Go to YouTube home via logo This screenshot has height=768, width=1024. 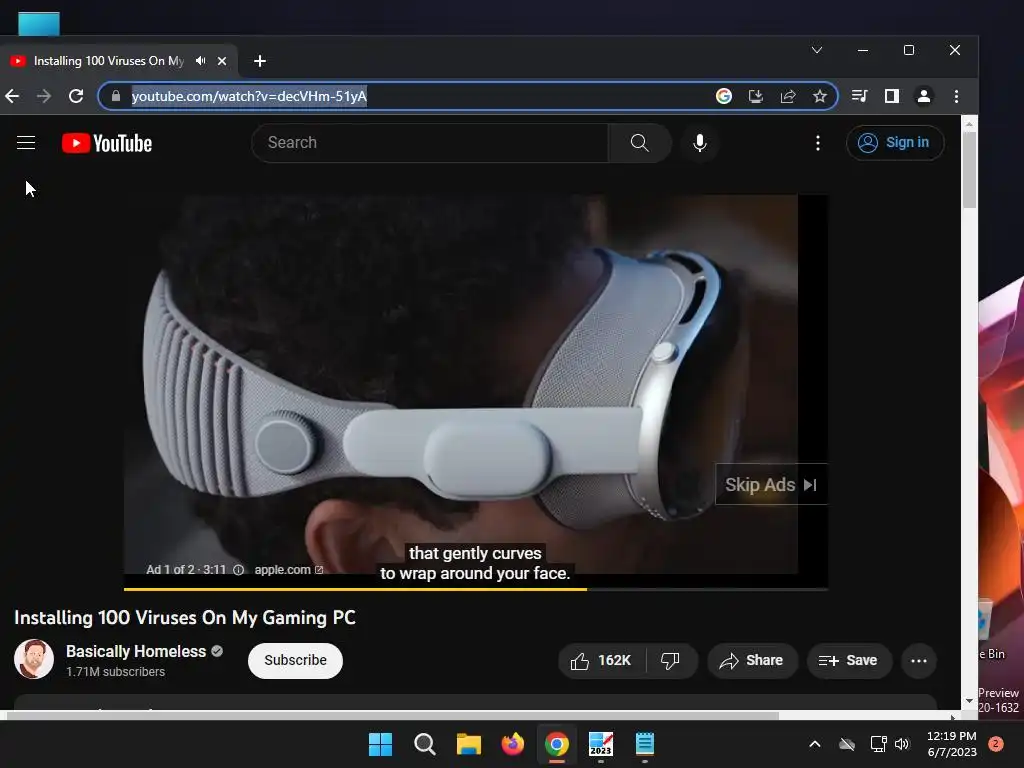106,143
